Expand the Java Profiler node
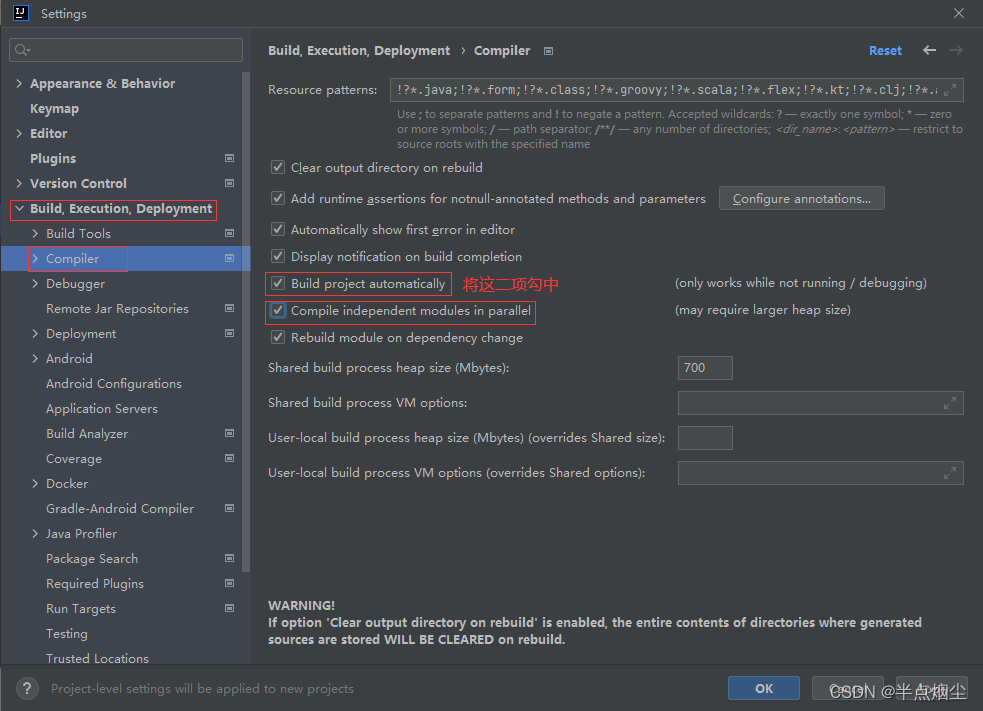The height and width of the screenshot is (711, 983). pos(35,534)
